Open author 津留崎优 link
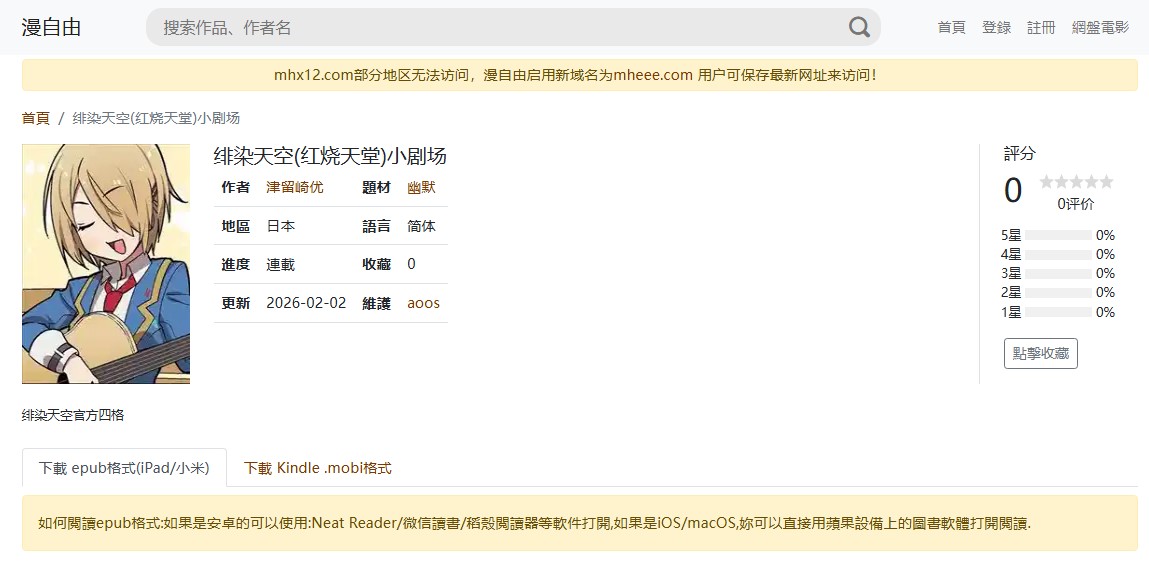1149x564 pixels. point(294,187)
